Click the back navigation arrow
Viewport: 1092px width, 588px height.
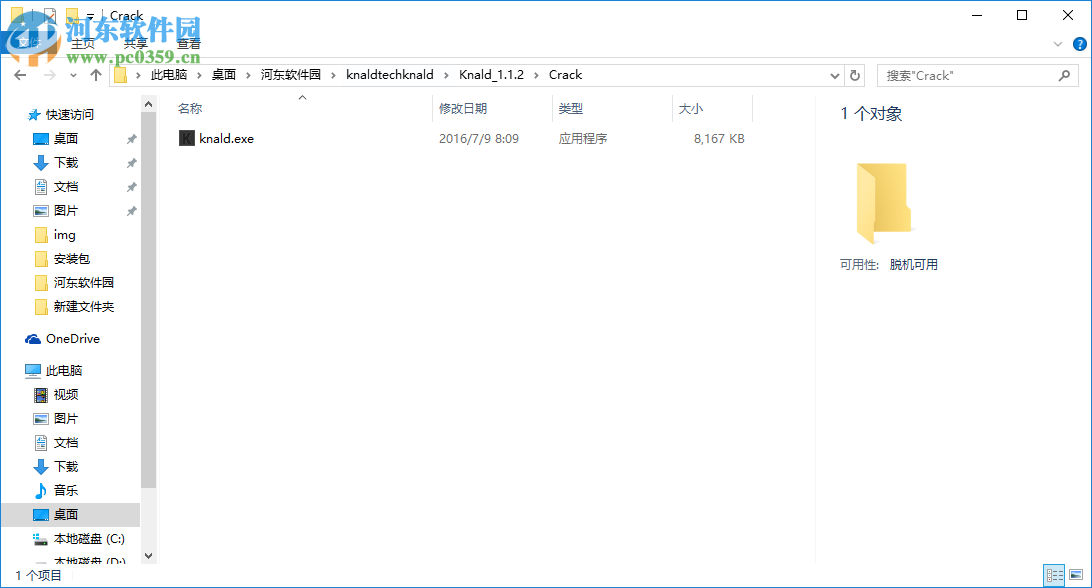19,75
